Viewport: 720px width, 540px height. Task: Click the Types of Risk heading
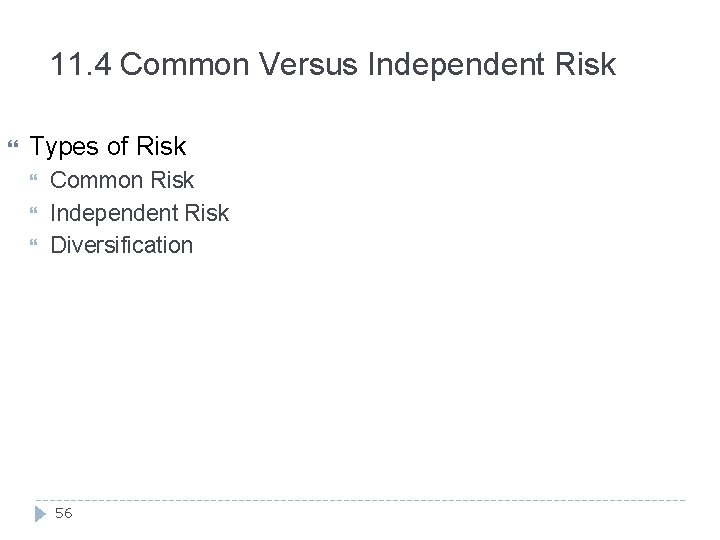108,147
